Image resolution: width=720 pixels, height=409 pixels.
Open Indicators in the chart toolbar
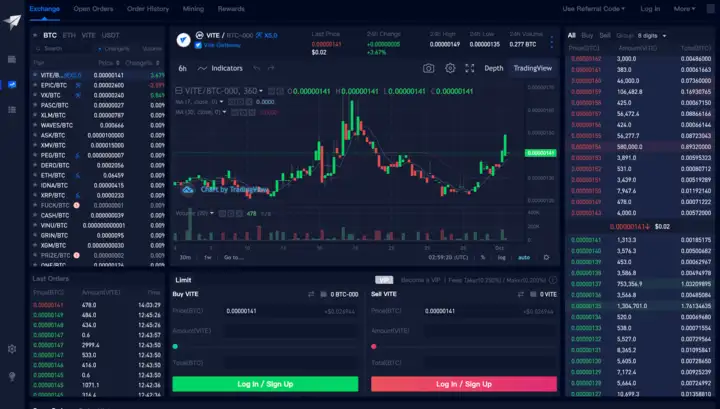[x=221, y=68]
